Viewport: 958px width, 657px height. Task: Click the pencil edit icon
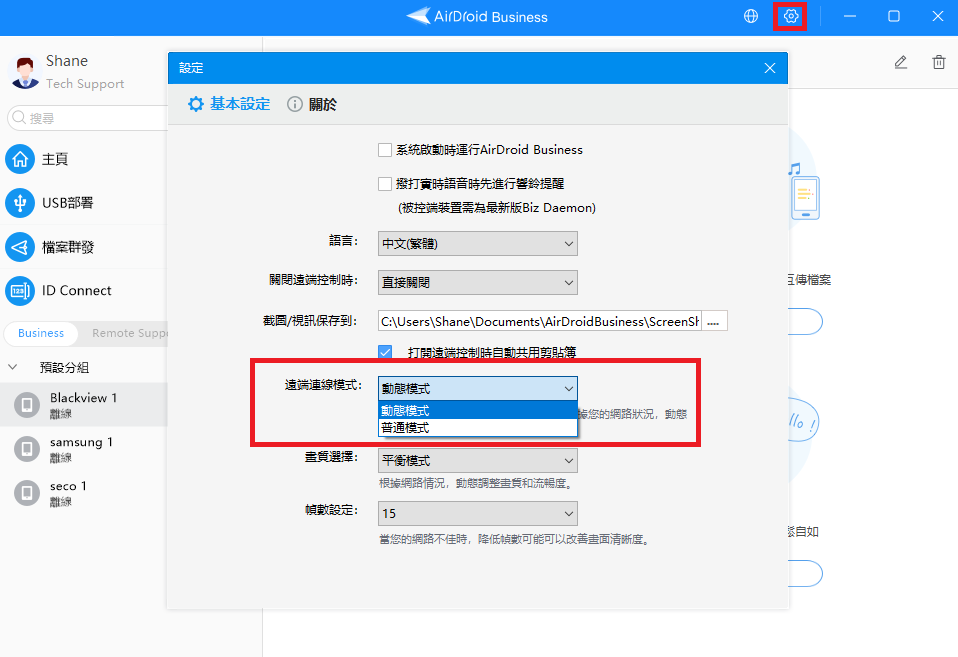coord(901,62)
